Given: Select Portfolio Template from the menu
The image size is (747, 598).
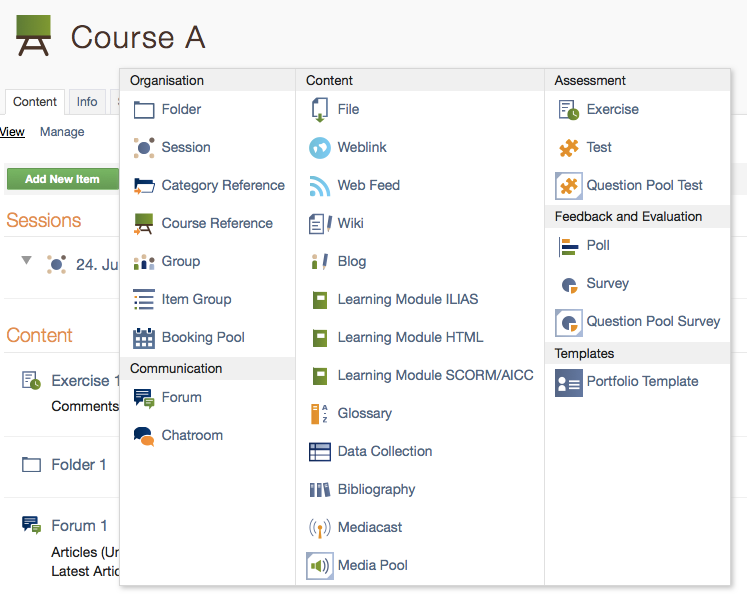Looking at the screenshot, I should click(x=642, y=382).
